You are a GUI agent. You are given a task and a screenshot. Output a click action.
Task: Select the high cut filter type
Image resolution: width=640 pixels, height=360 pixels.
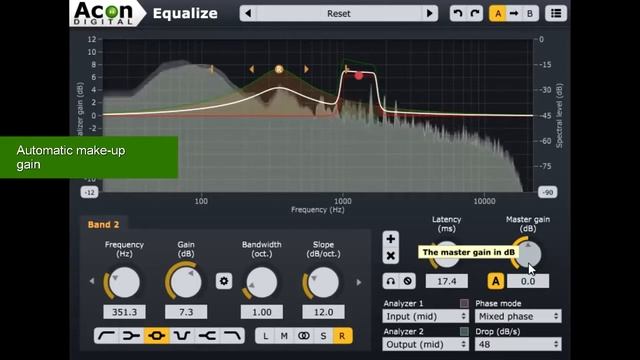point(232,336)
